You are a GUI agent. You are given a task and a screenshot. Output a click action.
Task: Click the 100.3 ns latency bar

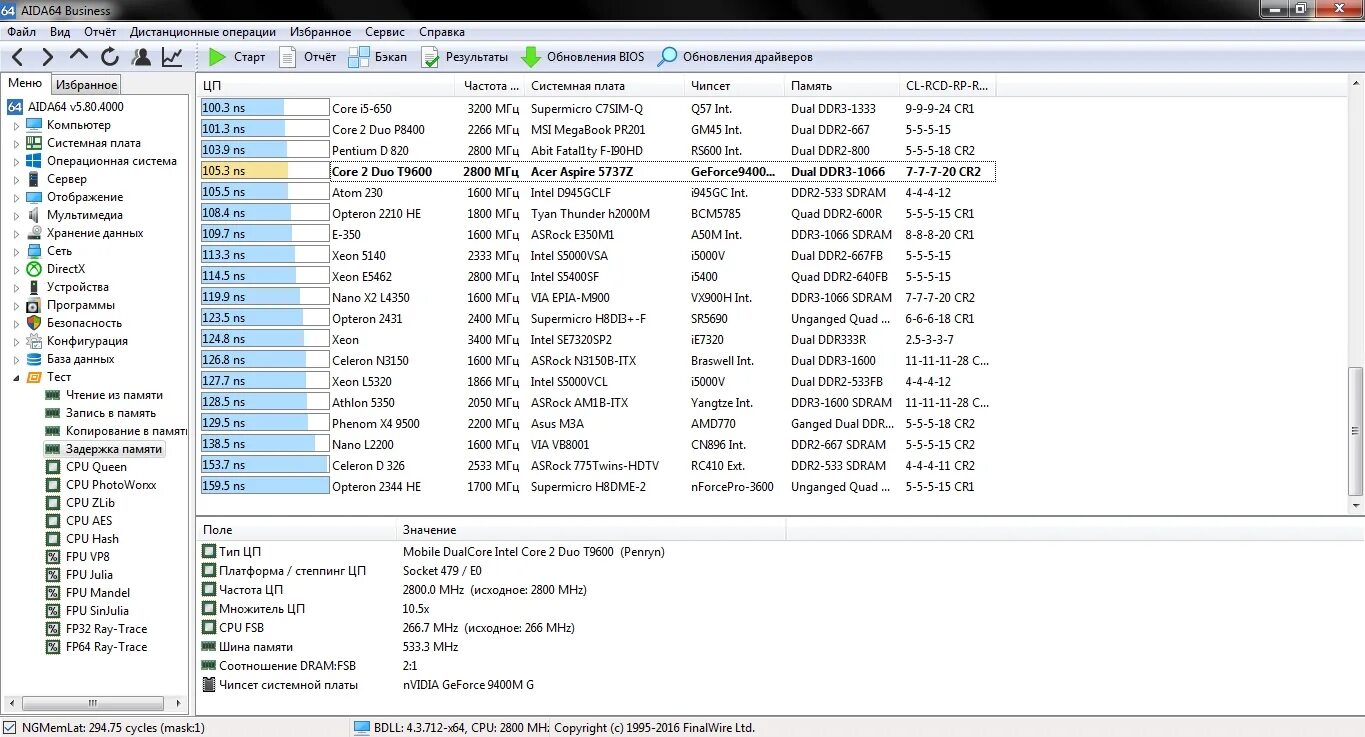coord(265,108)
